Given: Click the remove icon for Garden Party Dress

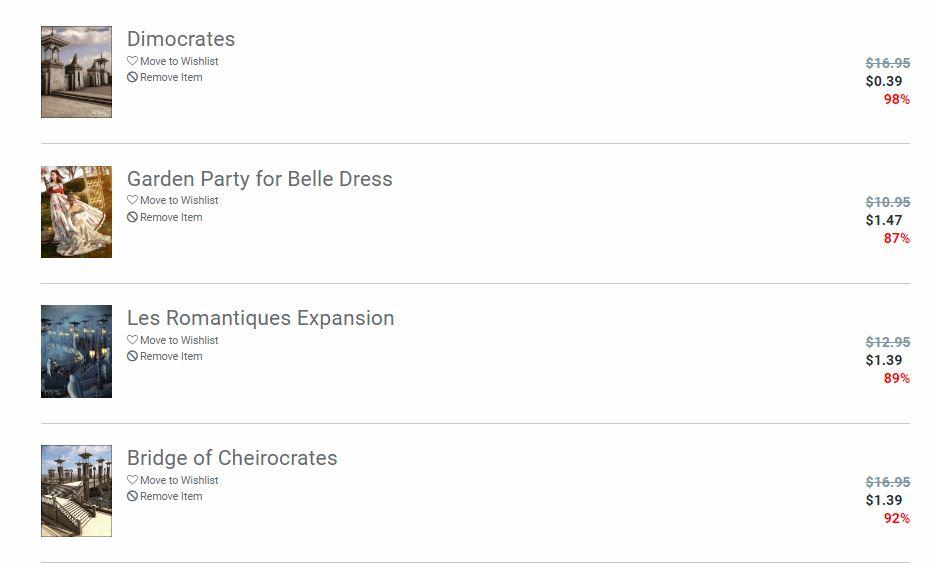Looking at the screenshot, I should coord(132,217).
